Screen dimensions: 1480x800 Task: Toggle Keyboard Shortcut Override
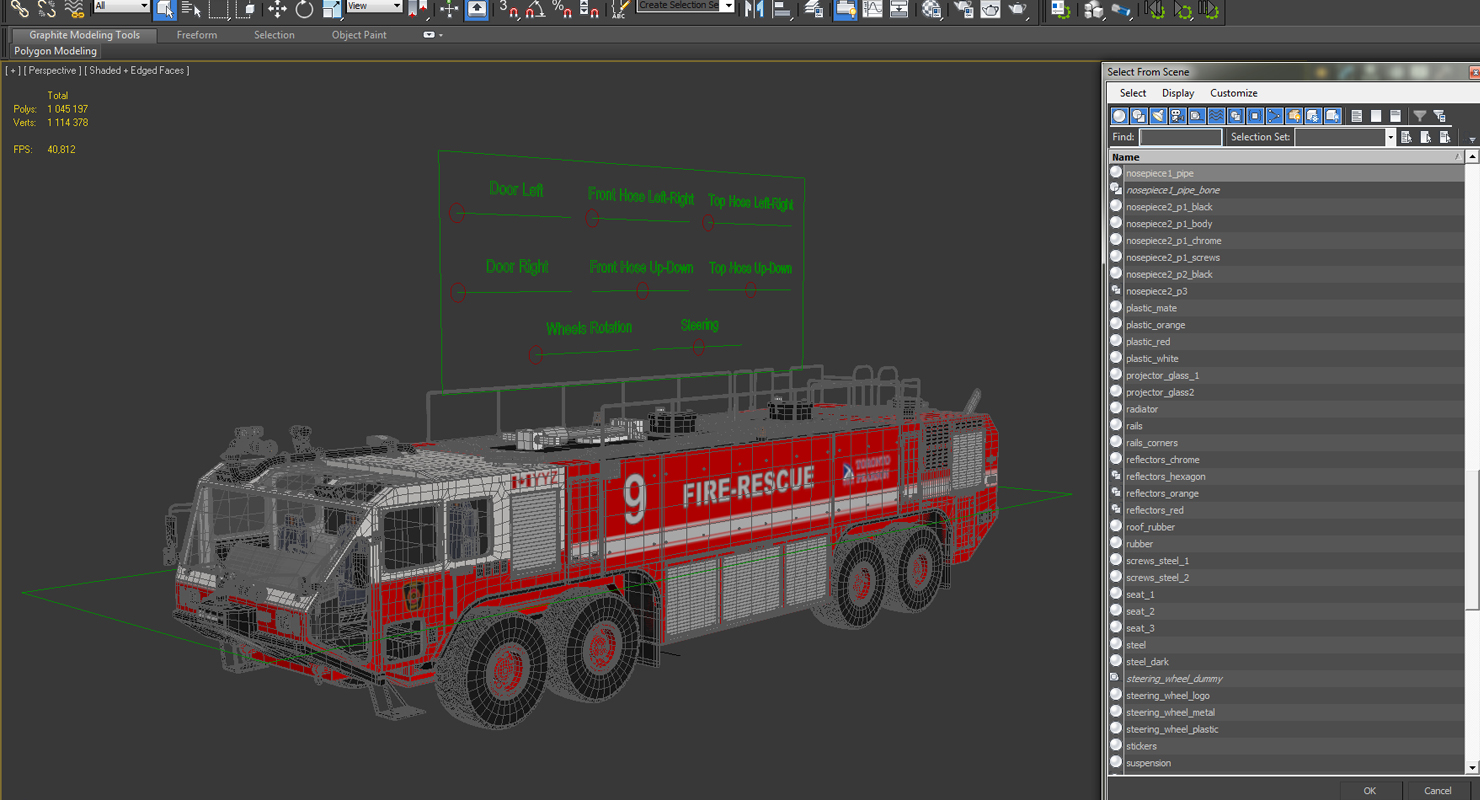[477, 9]
